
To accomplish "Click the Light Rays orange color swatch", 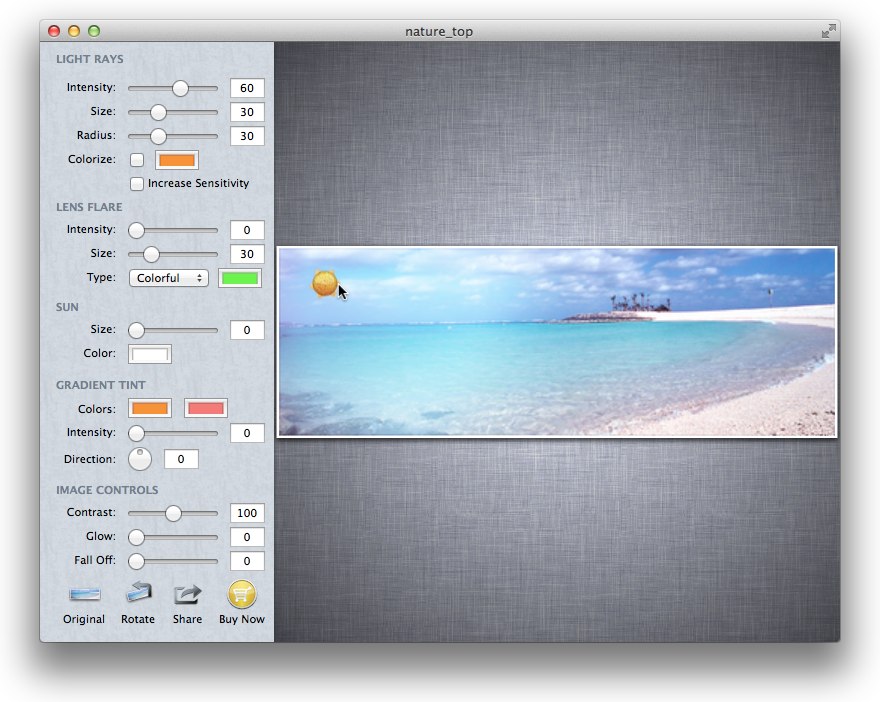I will (177, 160).
